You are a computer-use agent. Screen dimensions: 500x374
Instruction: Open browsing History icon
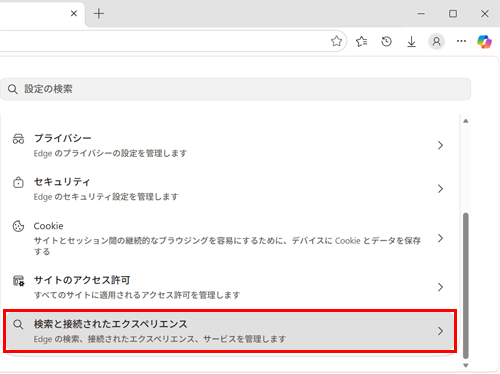click(x=386, y=41)
